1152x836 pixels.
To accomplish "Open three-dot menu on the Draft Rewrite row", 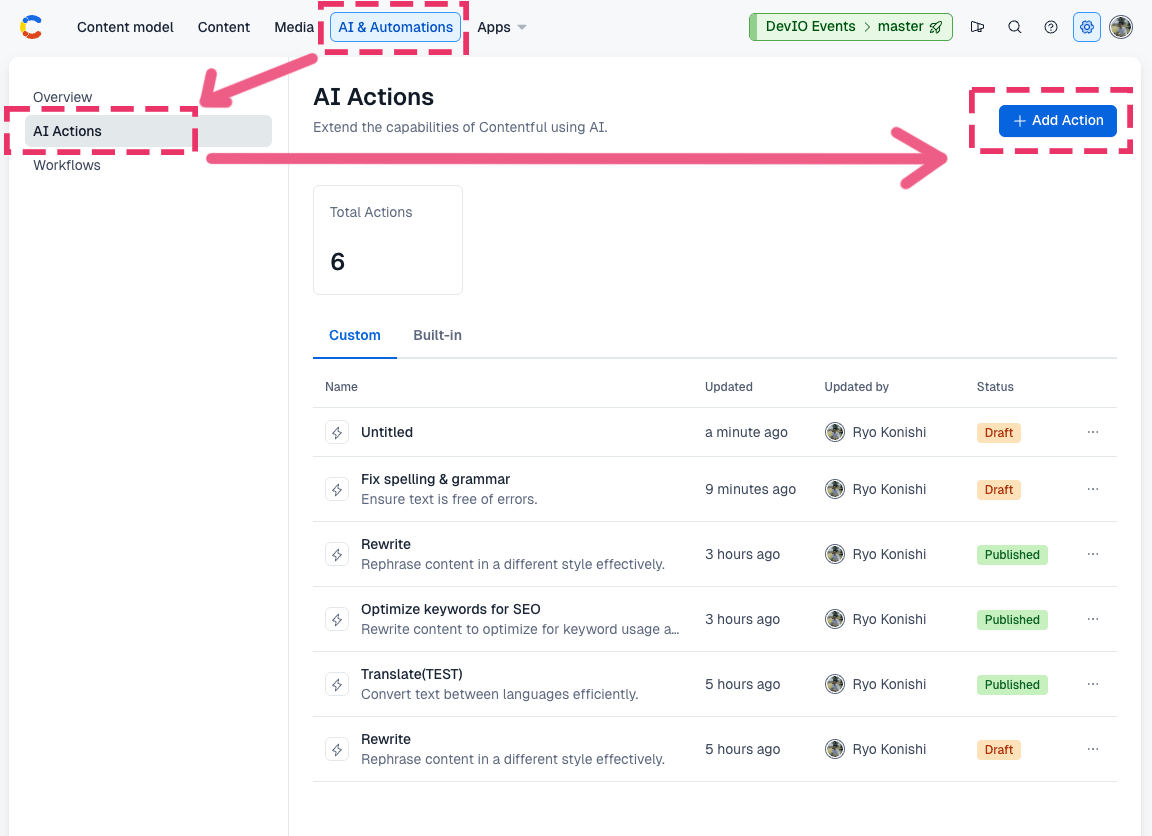I will pyautogui.click(x=1093, y=749).
